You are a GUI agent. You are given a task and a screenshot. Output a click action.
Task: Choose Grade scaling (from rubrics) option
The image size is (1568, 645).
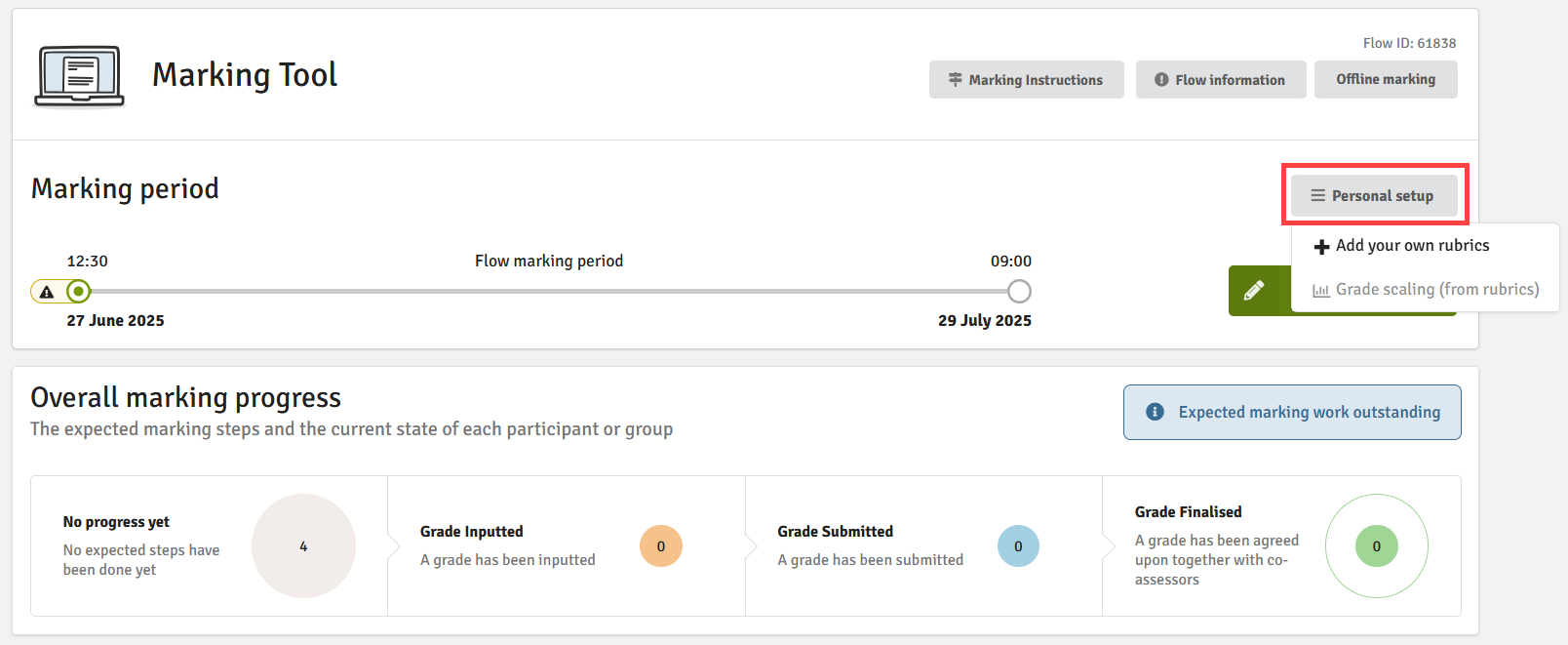(x=1425, y=290)
